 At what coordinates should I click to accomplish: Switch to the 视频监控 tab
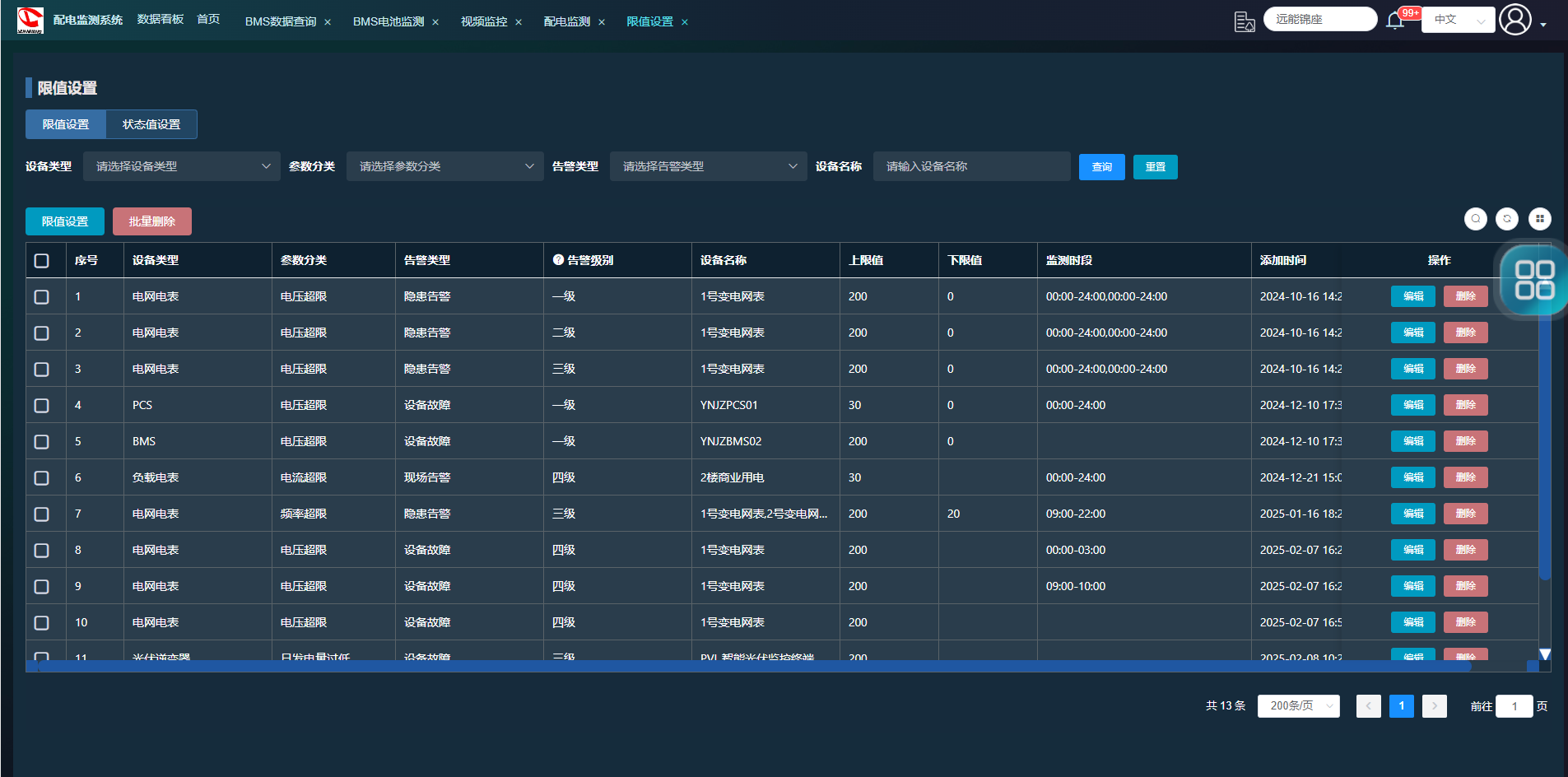pos(484,21)
